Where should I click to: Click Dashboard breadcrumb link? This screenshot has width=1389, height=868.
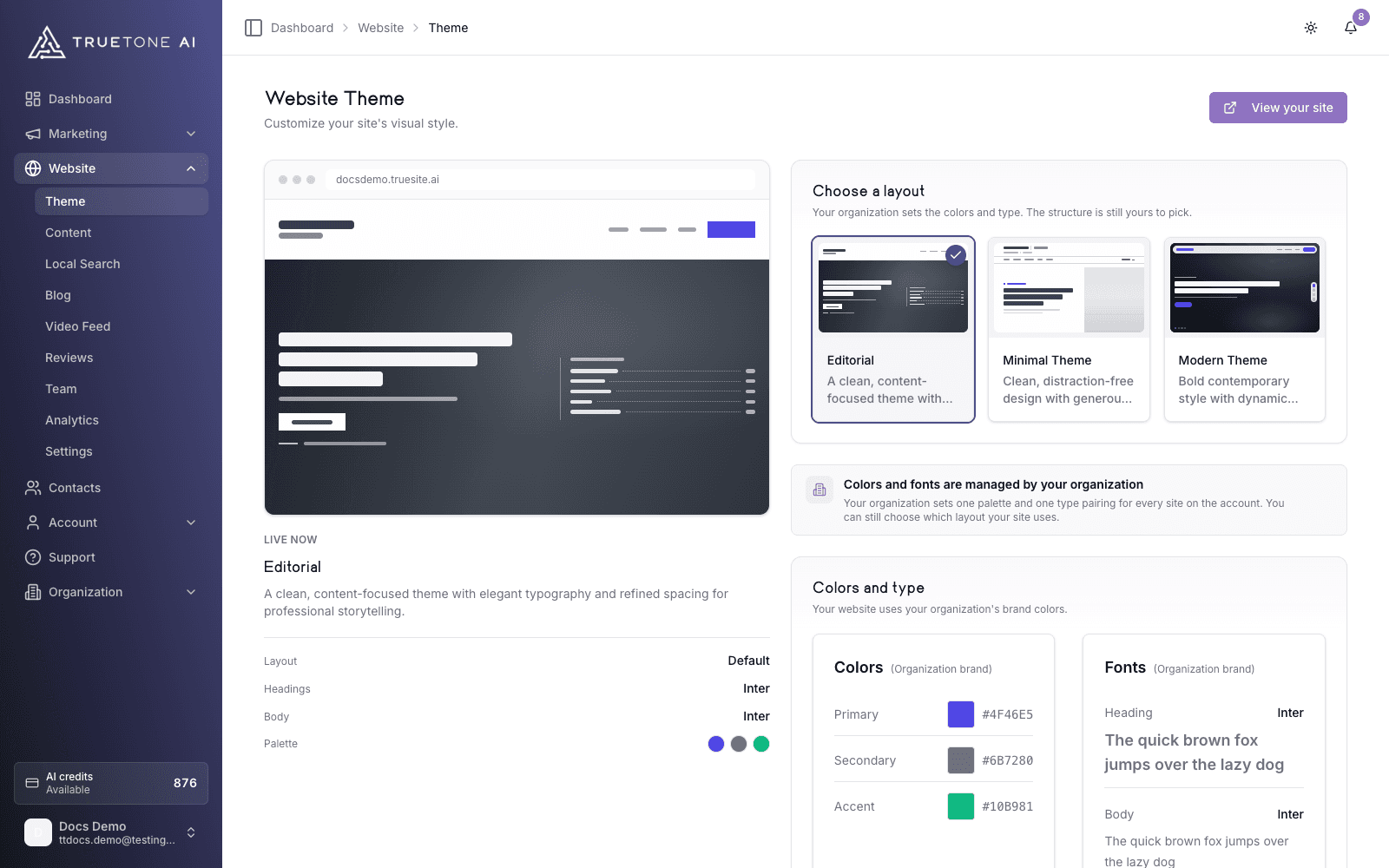(302, 28)
